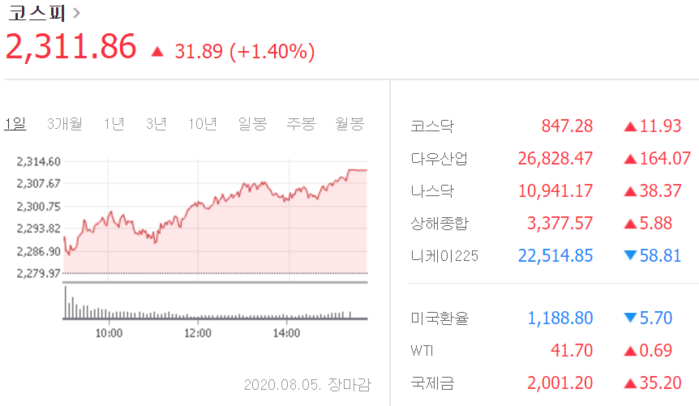699x406 pixels.
Task: Display the 월봉 monthly candle chart
Action: [350, 124]
